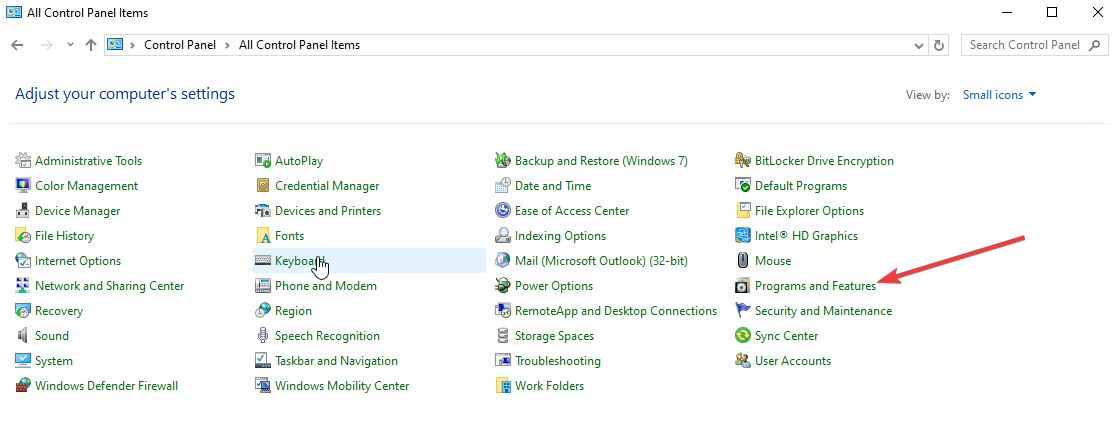
Task: Click the Work Folders icon
Action: pyautogui.click(x=503, y=386)
